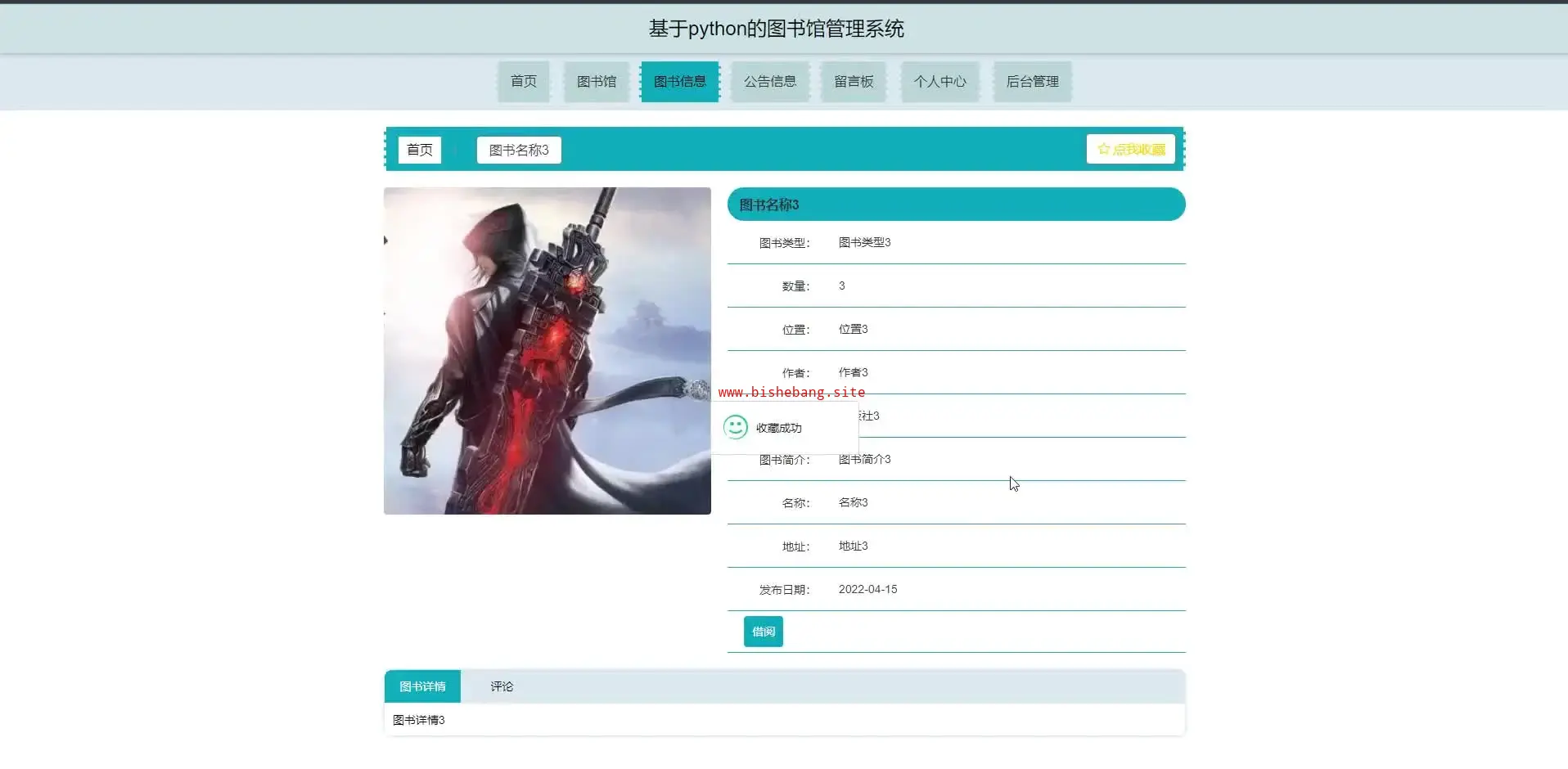Screen dimensions: 1568x769
Task: Click the 图书详情3 description text
Action: coord(418,720)
